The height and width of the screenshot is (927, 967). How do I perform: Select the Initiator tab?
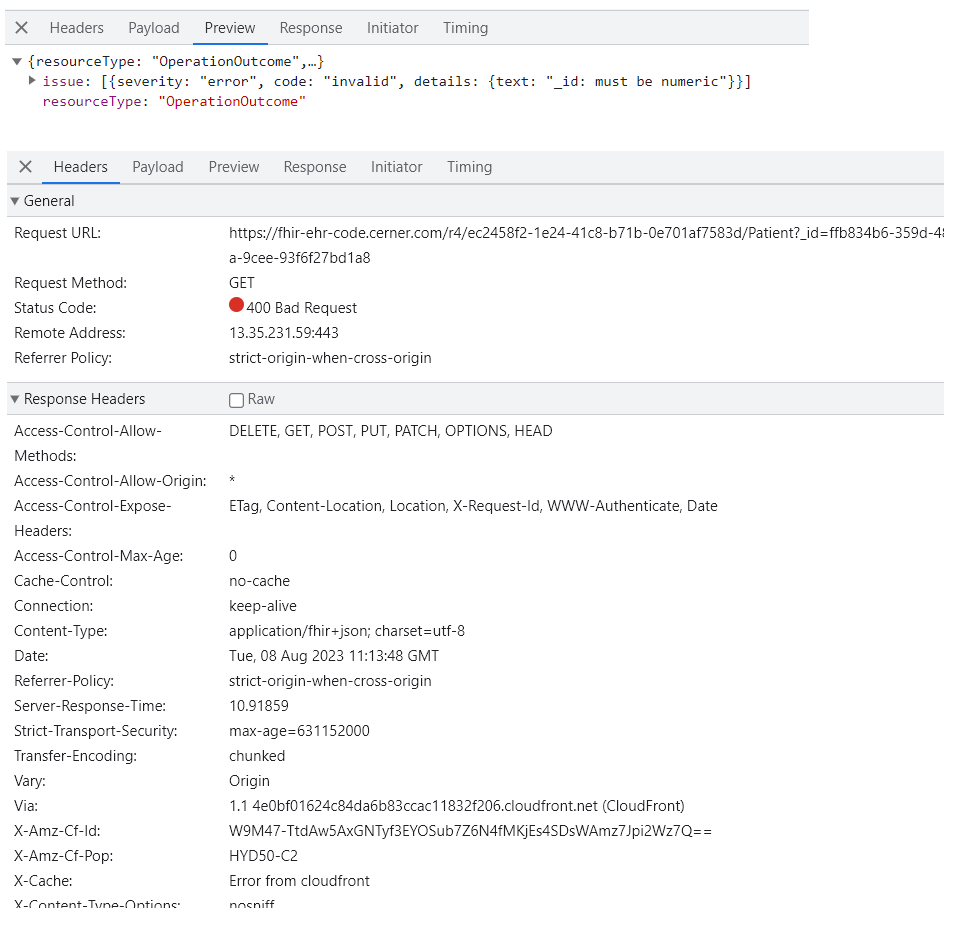(x=392, y=28)
